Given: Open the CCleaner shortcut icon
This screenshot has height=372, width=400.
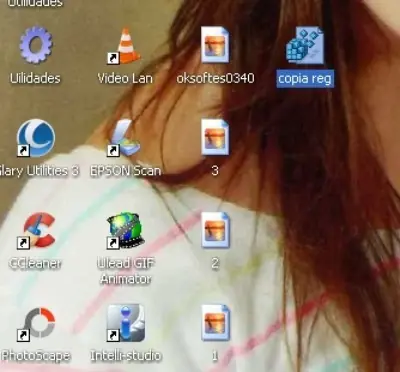Looking at the screenshot, I should pos(36,230).
